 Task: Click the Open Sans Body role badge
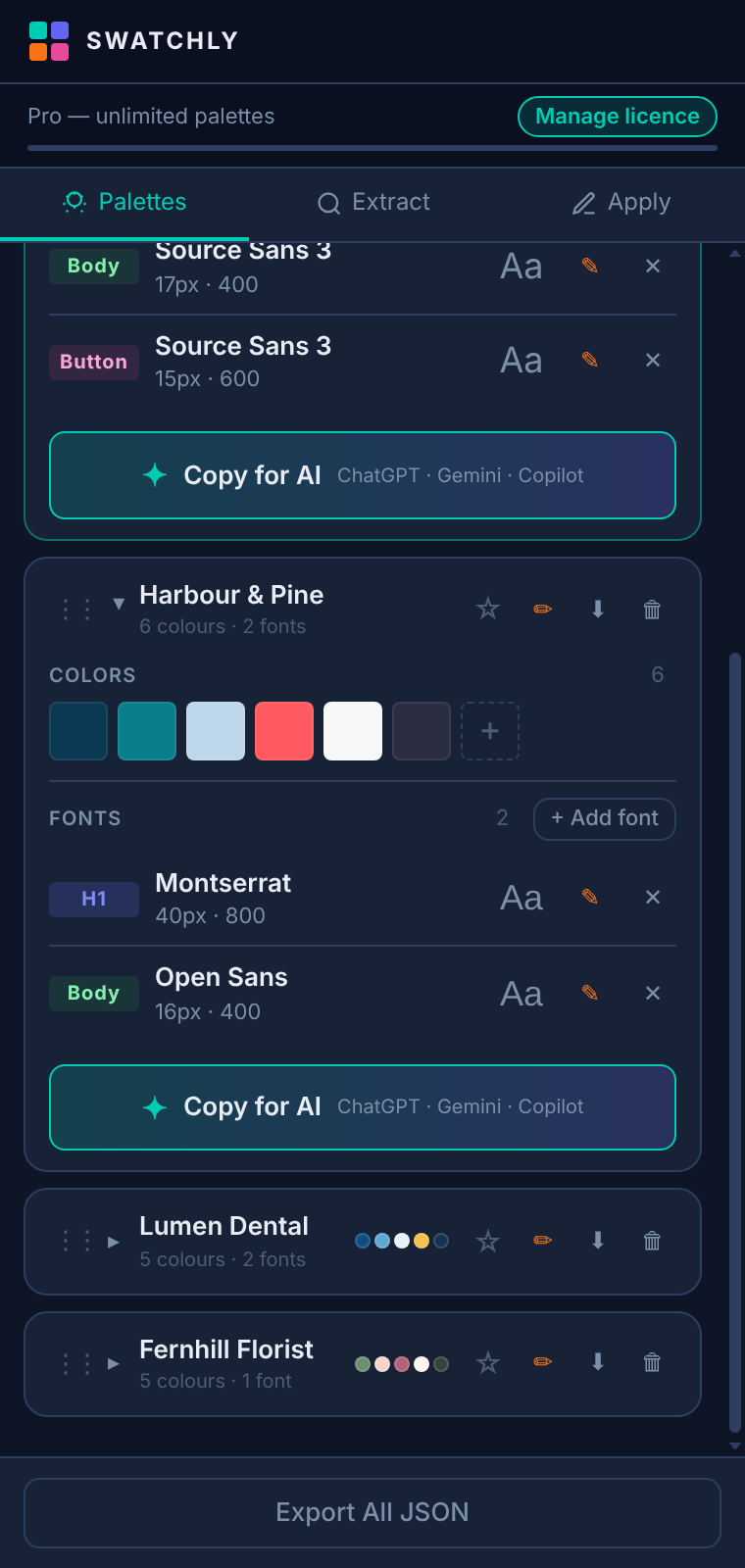point(94,993)
